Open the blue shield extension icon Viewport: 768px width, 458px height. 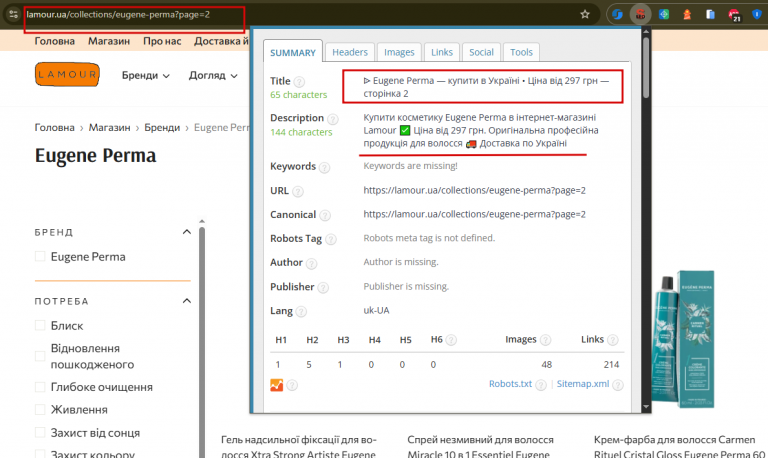(x=757, y=14)
